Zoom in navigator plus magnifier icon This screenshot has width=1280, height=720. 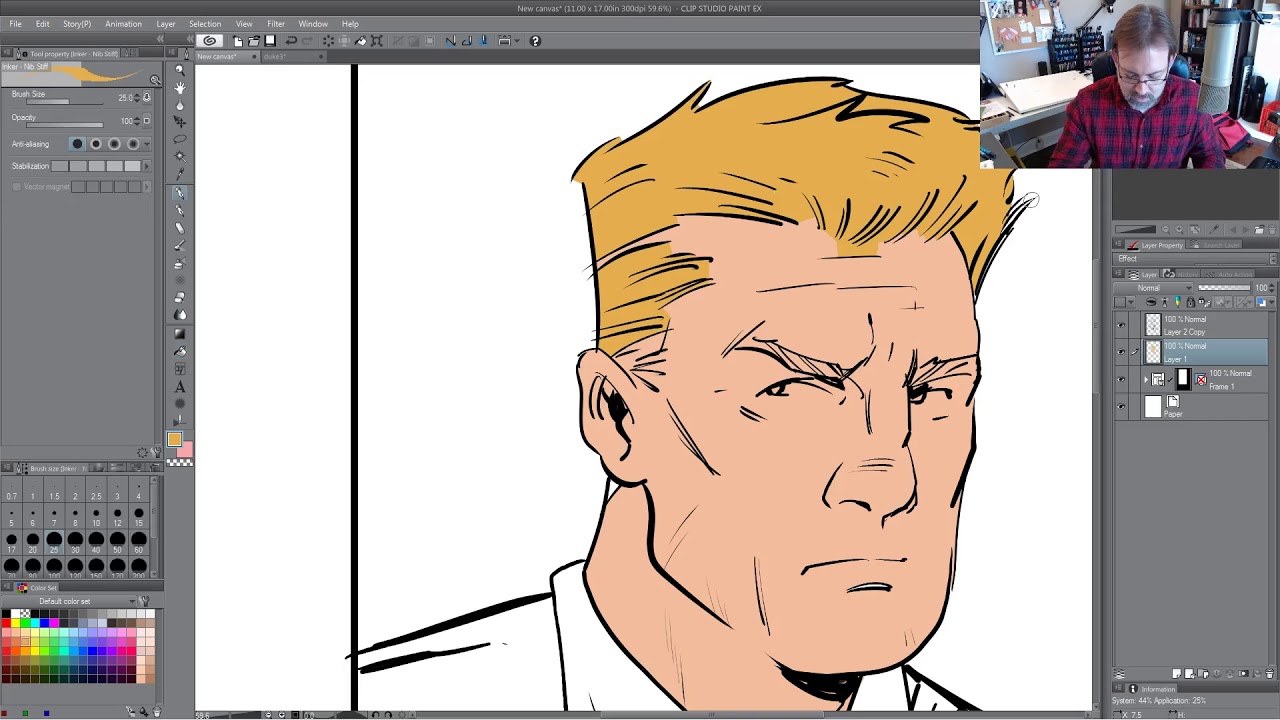click(x=1178, y=229)
